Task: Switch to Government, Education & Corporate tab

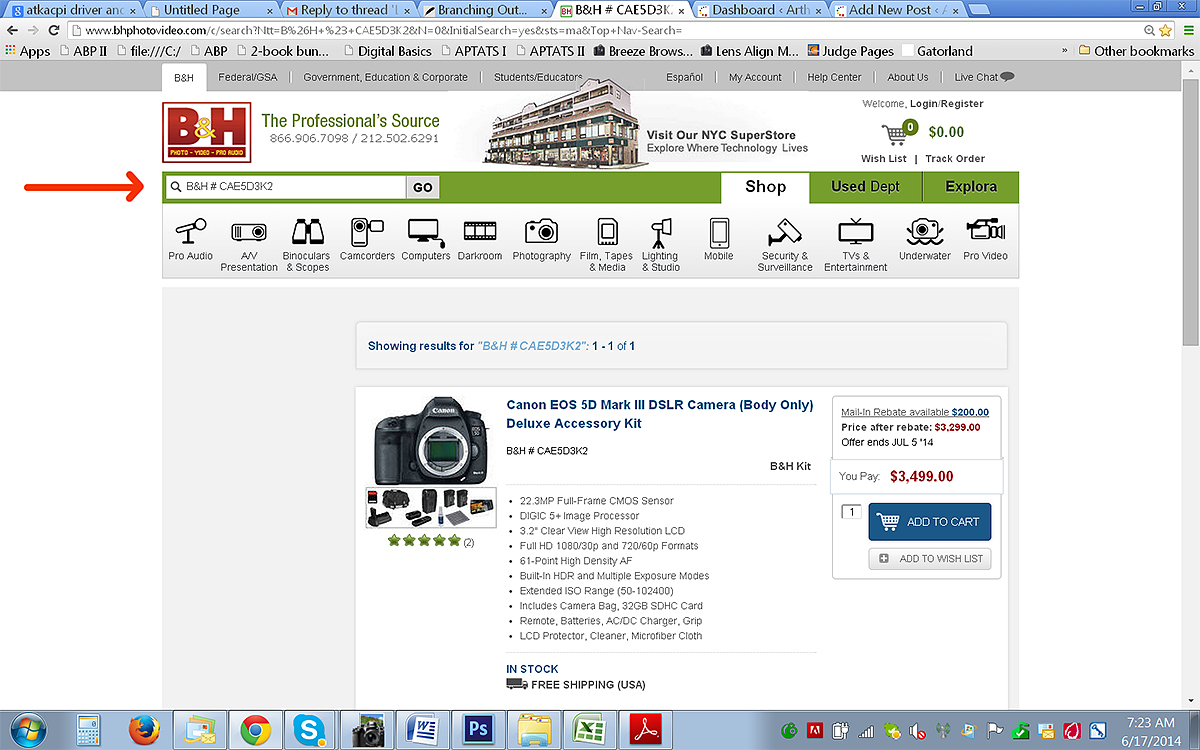Action: [x=385, y=77]
